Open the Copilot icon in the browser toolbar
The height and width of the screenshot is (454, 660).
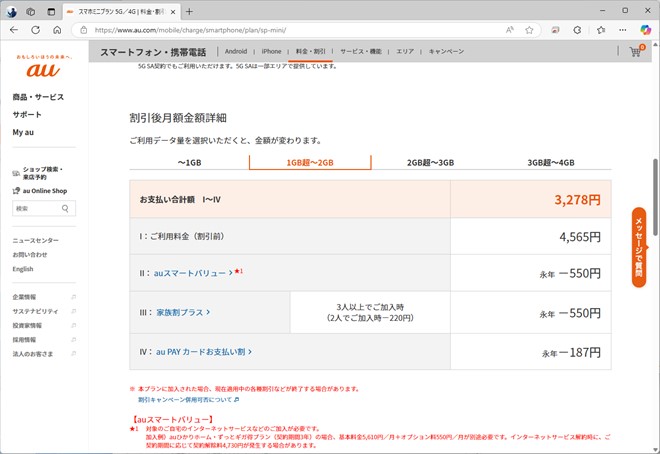(x=645, y=30)
